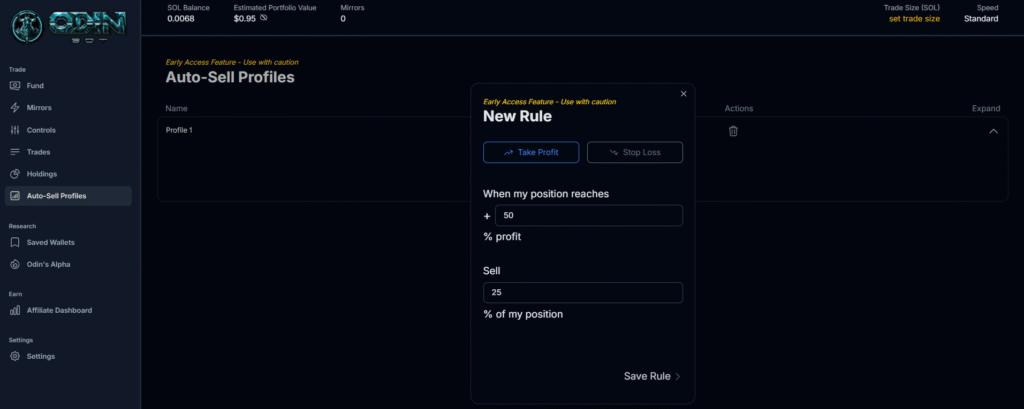The height and width of the screenshot is (409, 1024).
Task: Delete Profile 1 with trash icon
Action: [733, 131]
